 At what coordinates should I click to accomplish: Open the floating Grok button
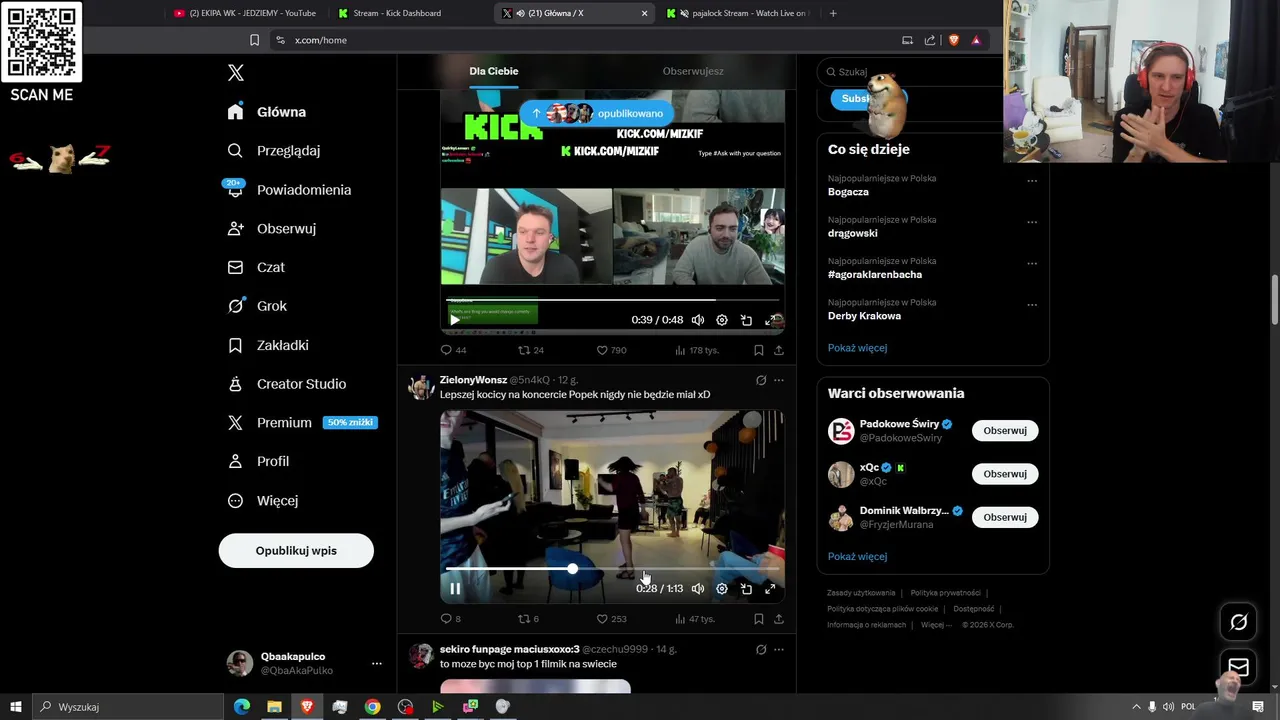coord(1238,622)
